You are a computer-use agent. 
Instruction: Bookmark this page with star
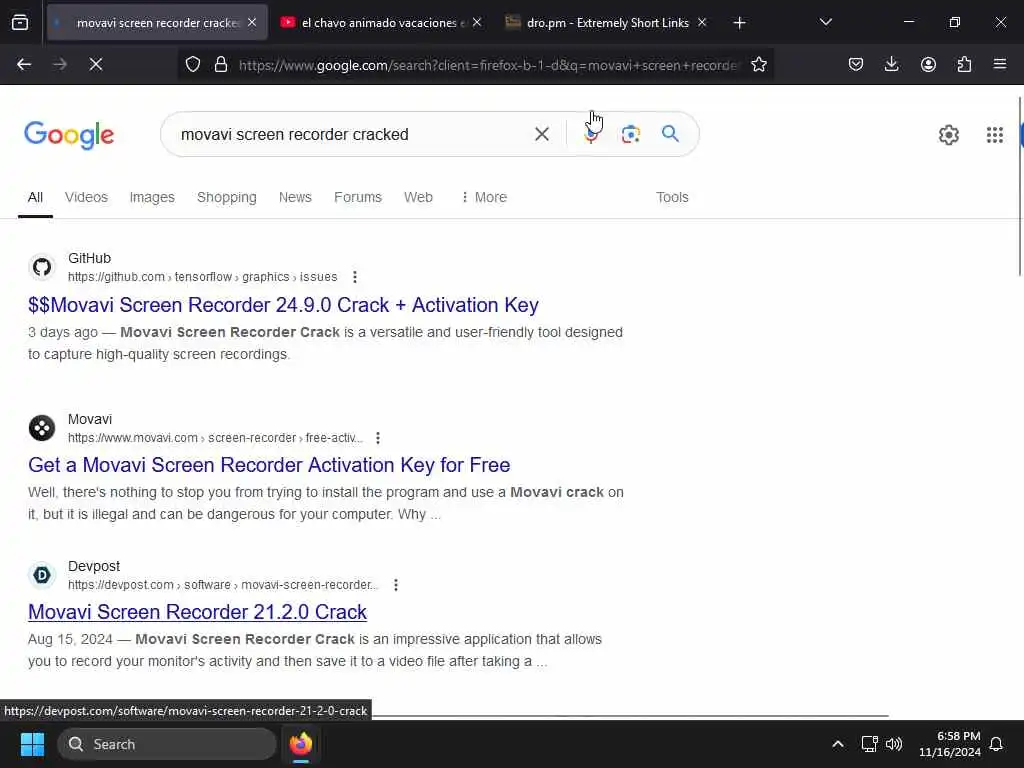[758, 65]
